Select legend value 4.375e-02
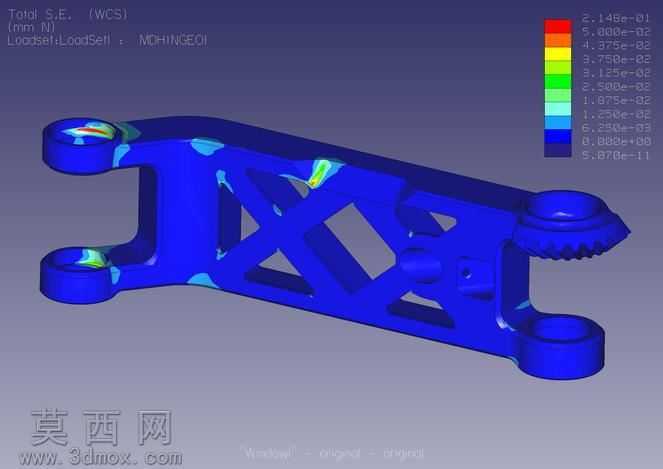Screen dimensions: 663x469 (x=616, y=45)
